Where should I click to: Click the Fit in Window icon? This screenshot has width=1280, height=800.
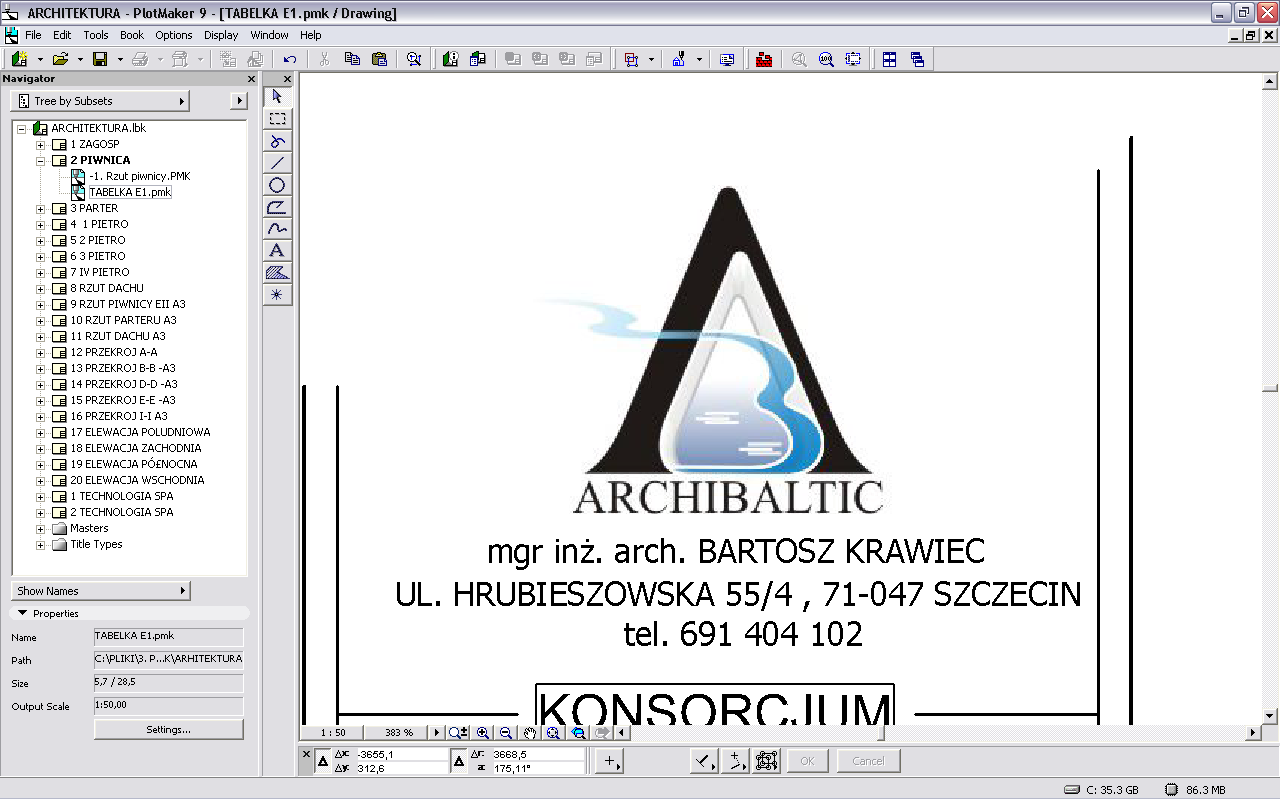point(853,59)
